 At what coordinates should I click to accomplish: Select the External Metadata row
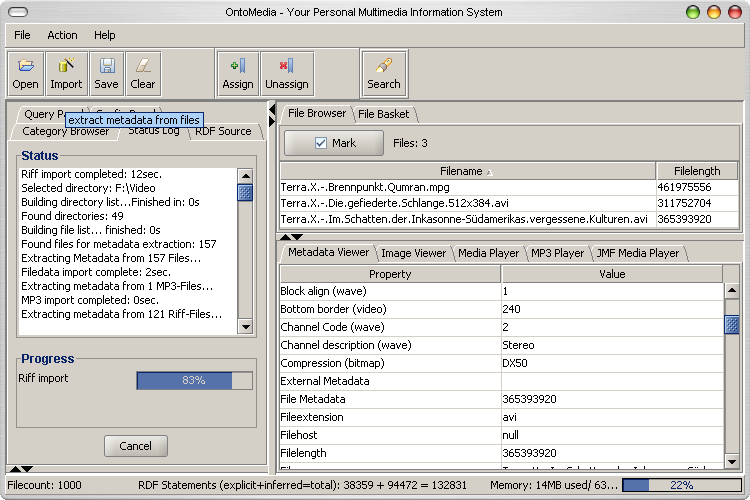501,381
